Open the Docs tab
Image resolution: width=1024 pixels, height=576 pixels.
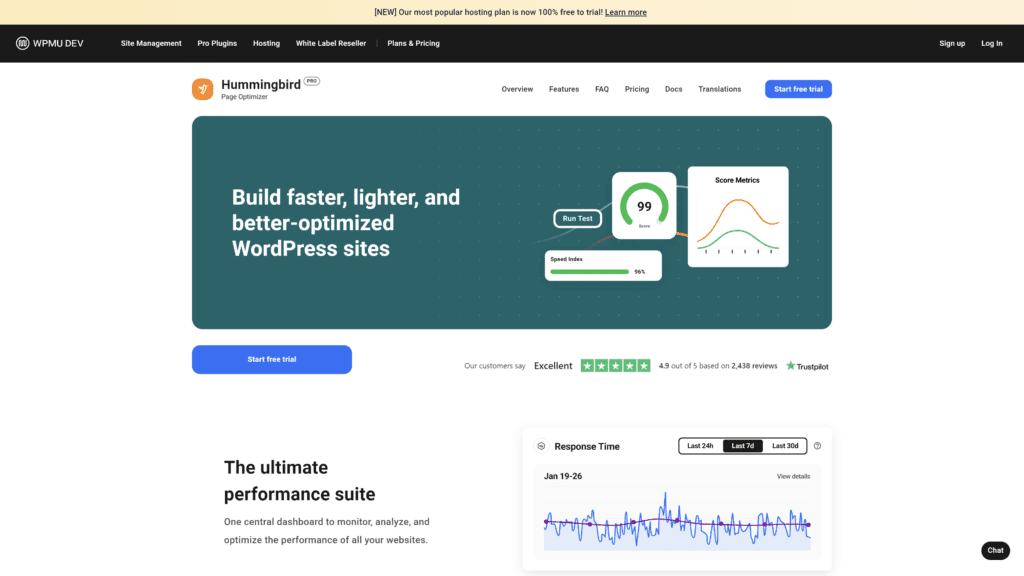click(x=673, y=89)
